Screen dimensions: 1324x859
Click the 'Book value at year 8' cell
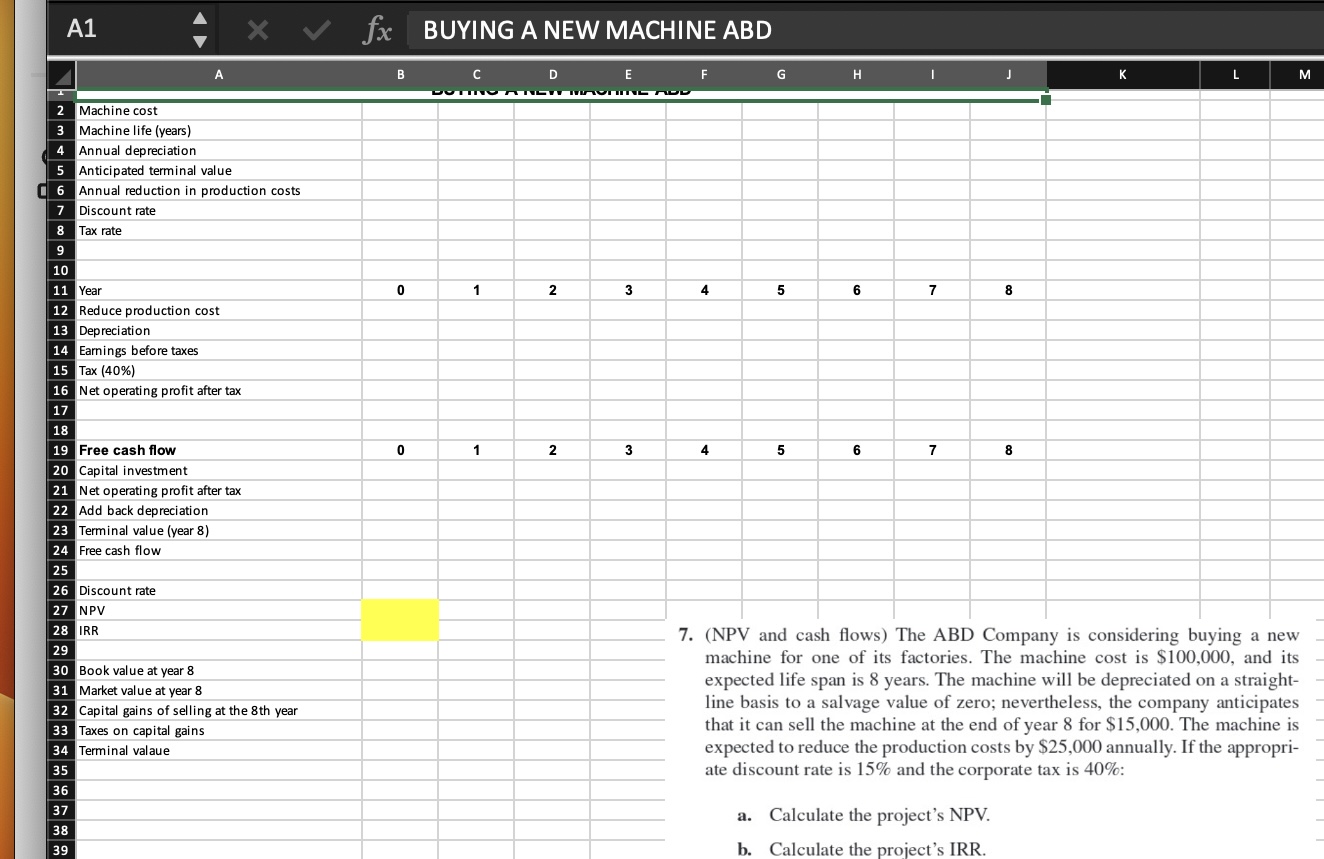pos(218,670)
